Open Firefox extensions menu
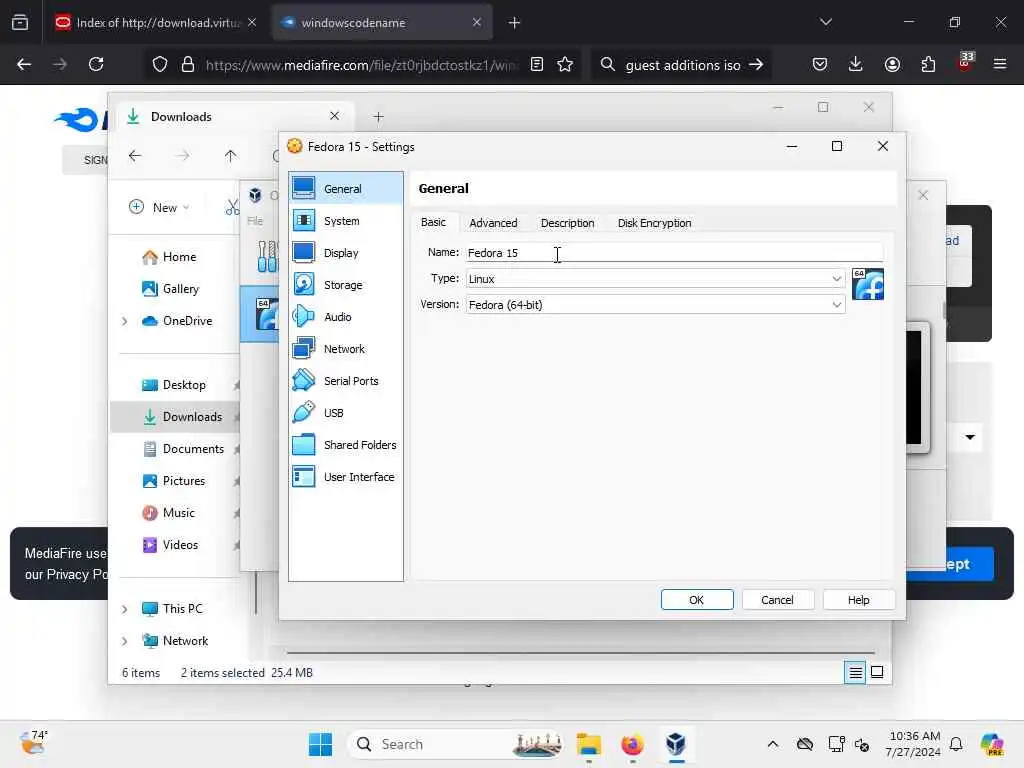Screen dimensions: 1024x768 (928, 64)
